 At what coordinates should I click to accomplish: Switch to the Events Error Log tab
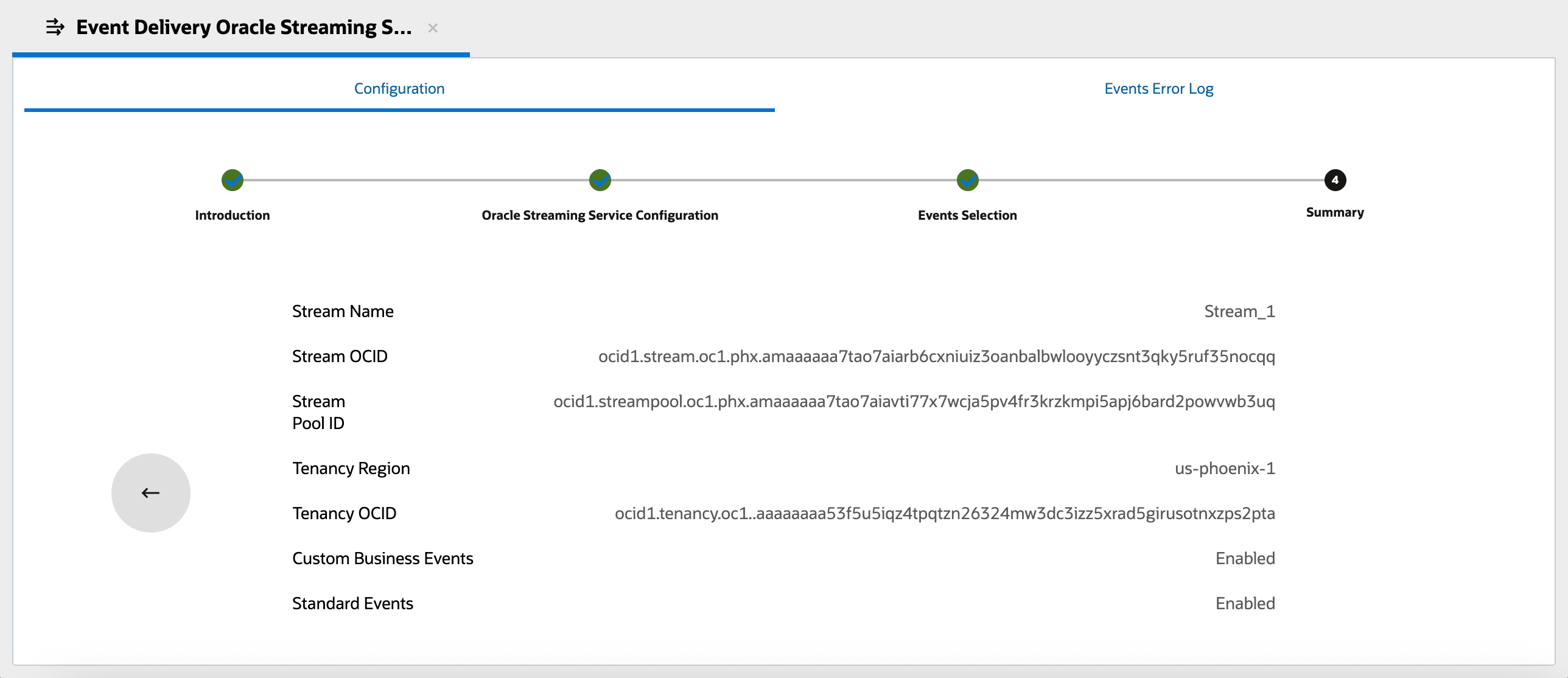[1158, 88]
